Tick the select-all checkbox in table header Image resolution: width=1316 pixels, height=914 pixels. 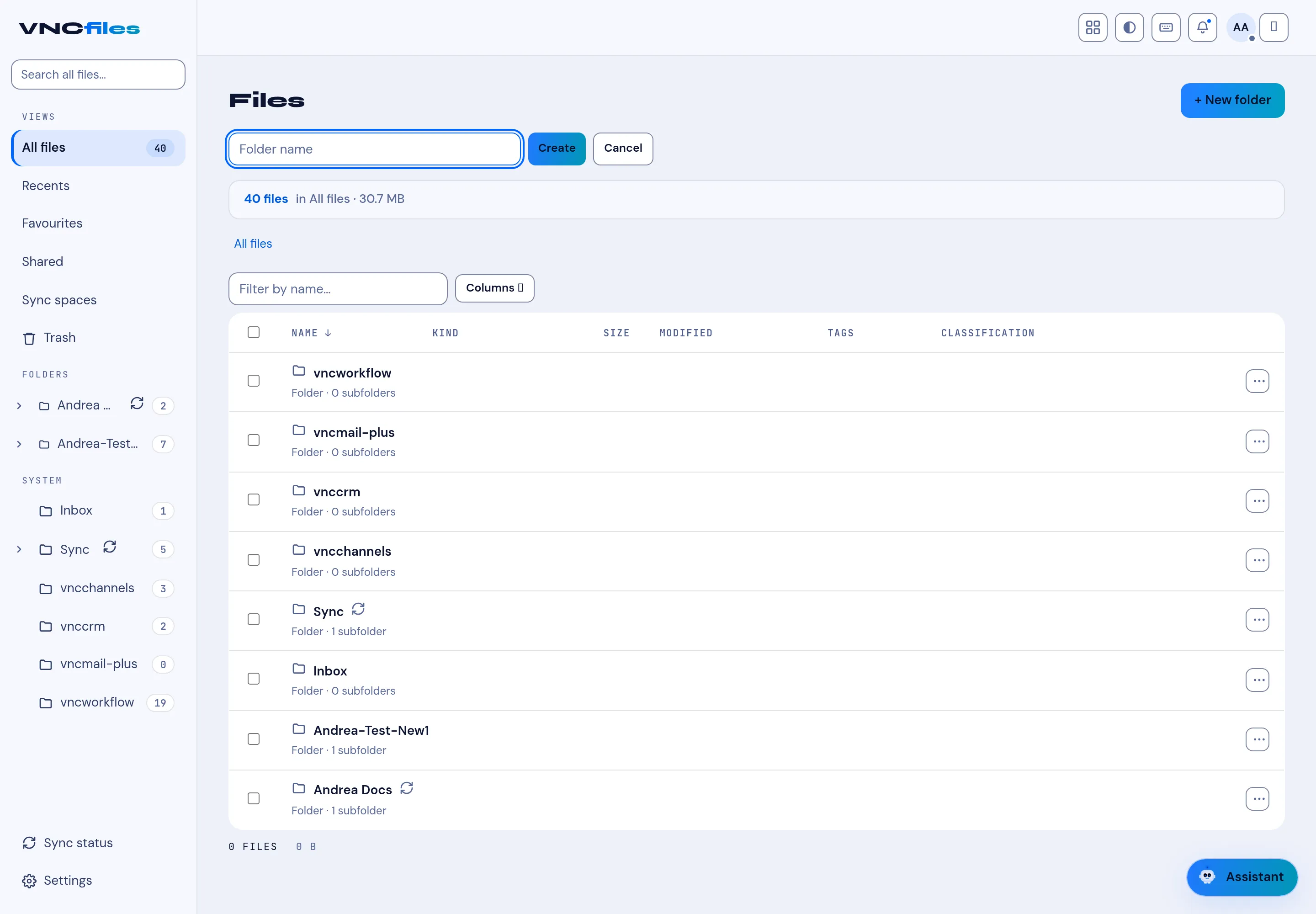pos(254,333)
